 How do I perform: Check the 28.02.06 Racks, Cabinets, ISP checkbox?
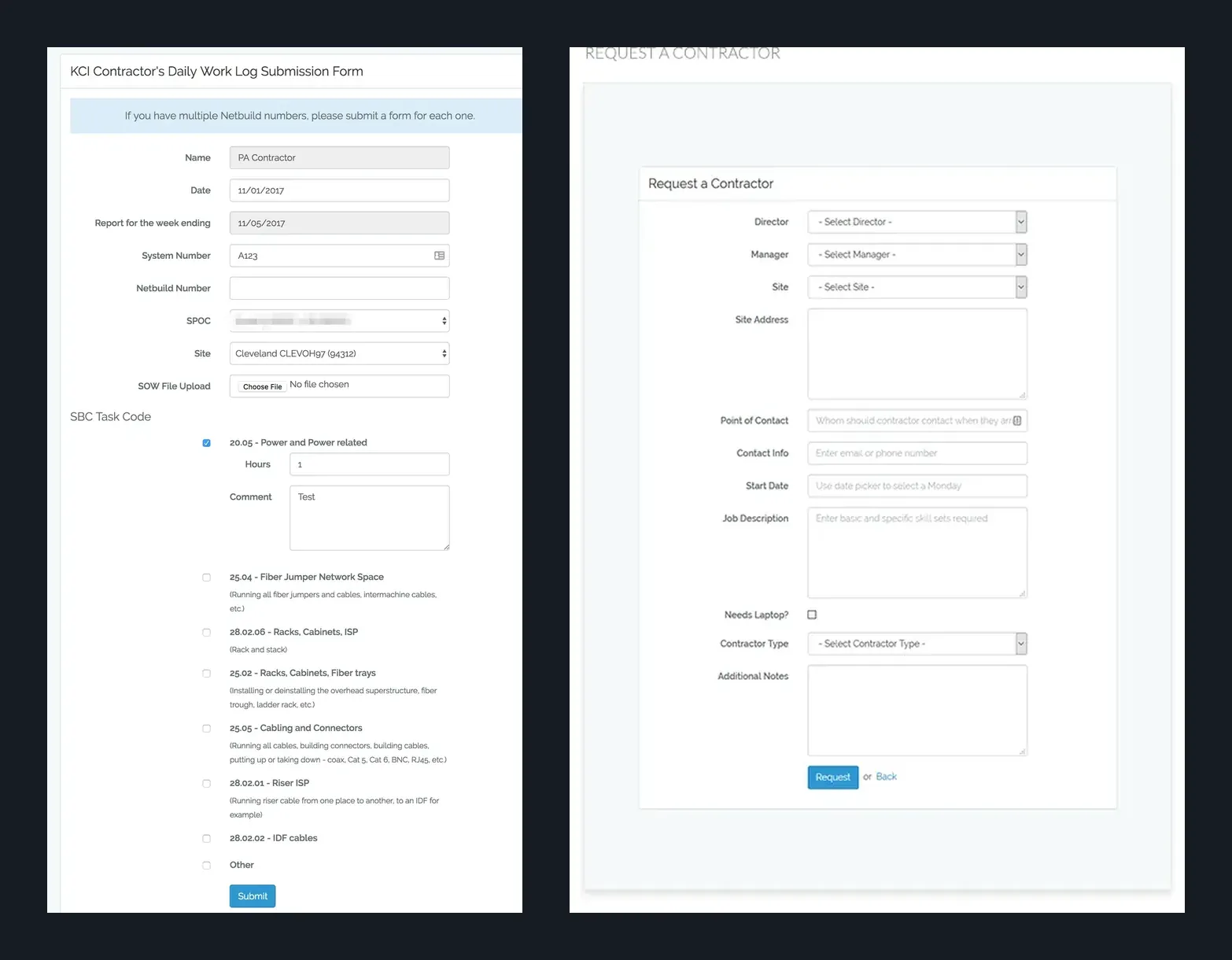[207, 633]
